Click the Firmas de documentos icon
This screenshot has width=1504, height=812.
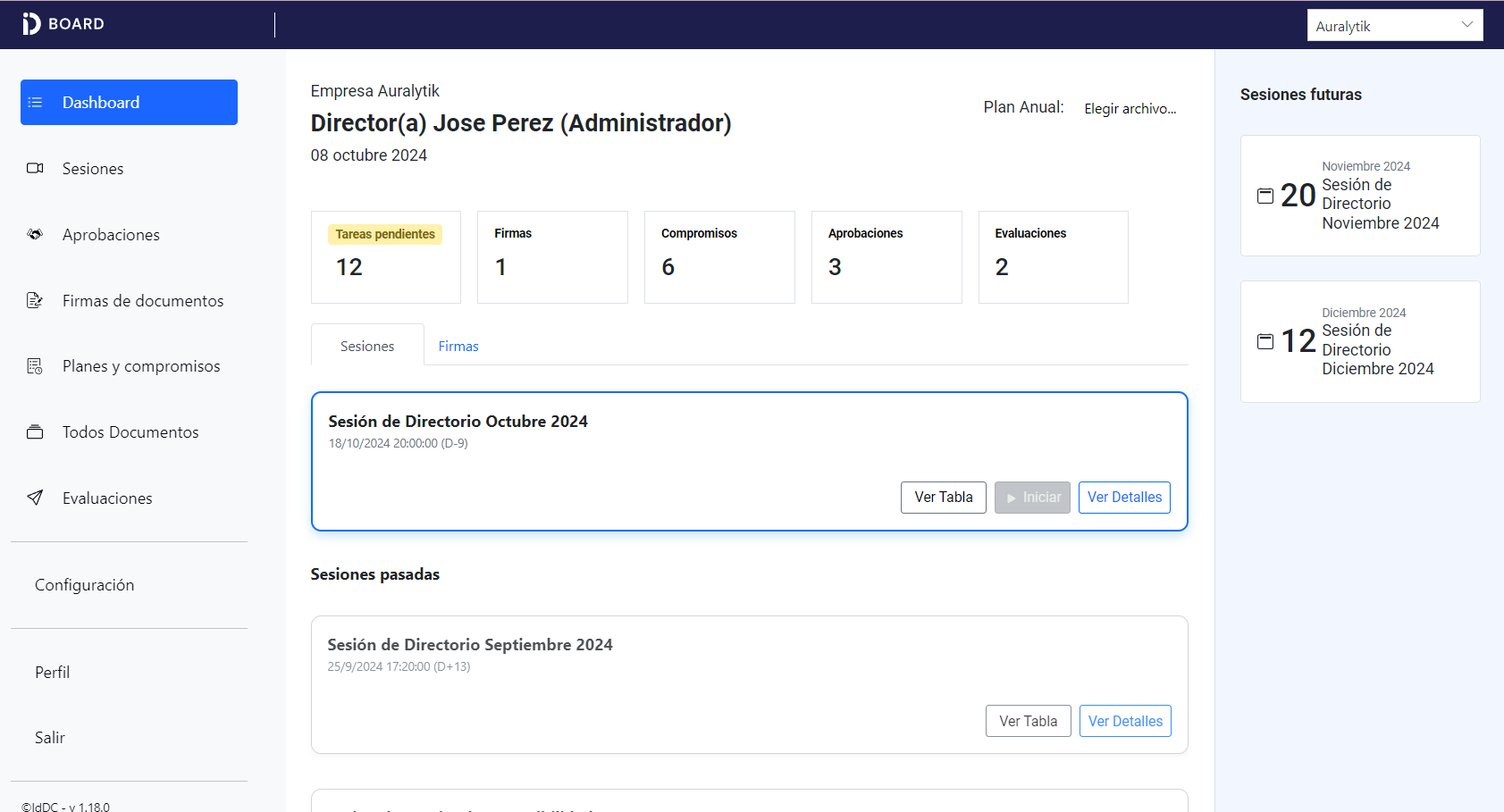tap(35, 301)
